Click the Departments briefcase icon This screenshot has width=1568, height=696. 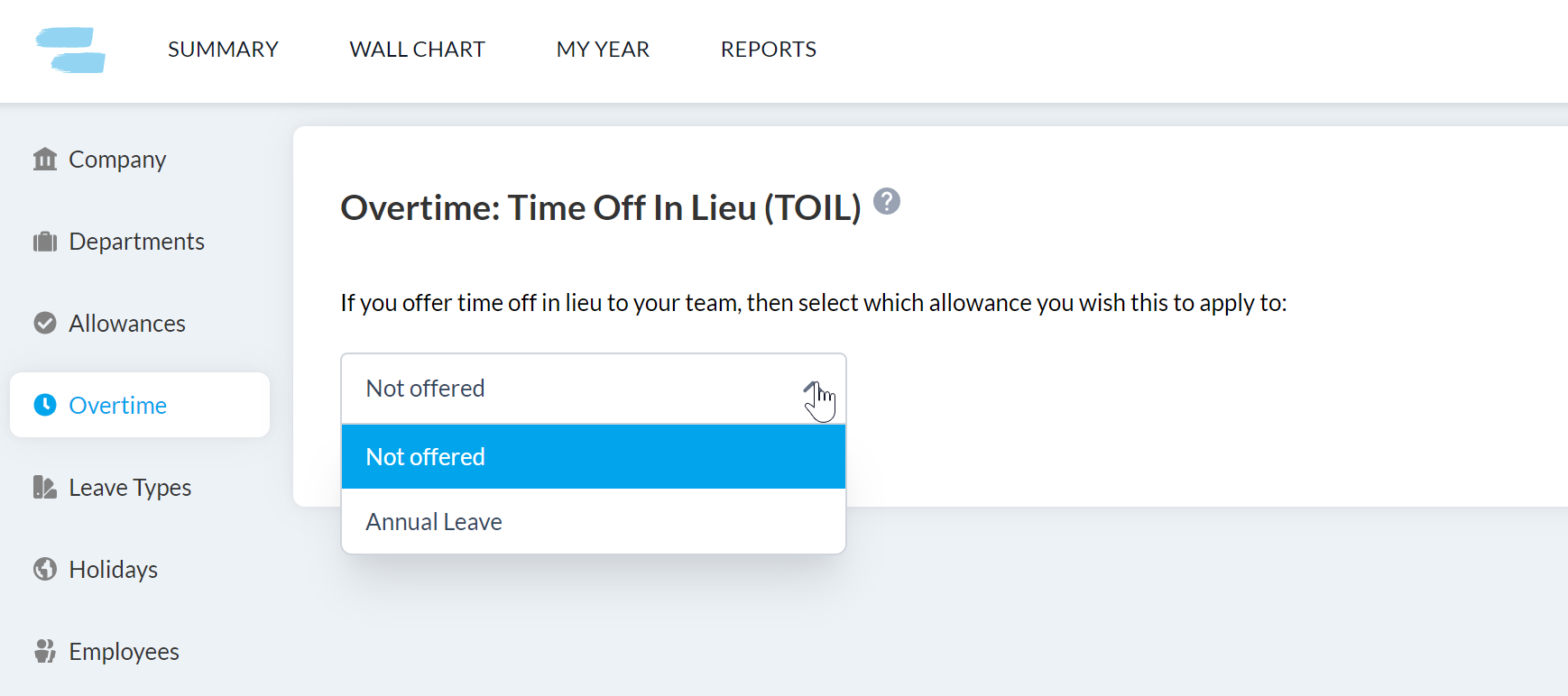click(45, 242)
